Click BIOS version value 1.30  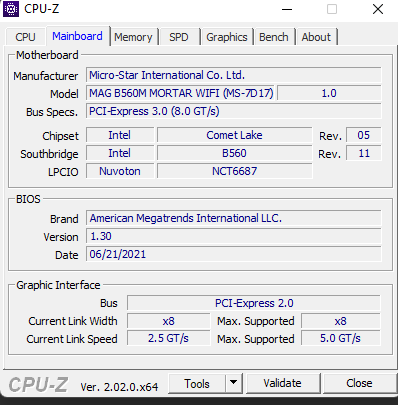click(x=234, y=236)
